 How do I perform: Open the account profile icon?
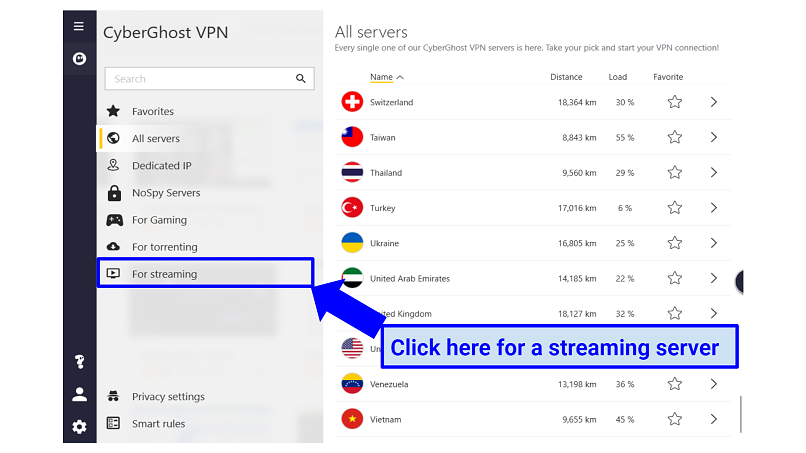(79, 394)
